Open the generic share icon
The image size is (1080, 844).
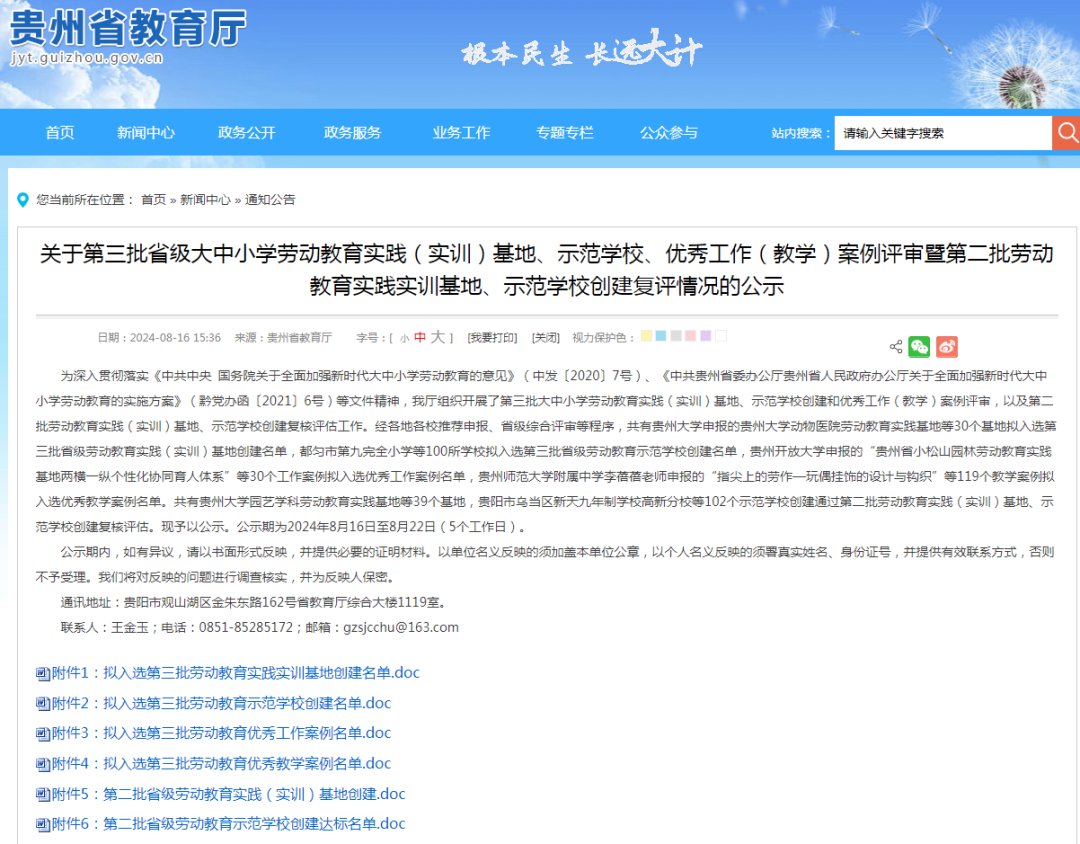(895, 346)
